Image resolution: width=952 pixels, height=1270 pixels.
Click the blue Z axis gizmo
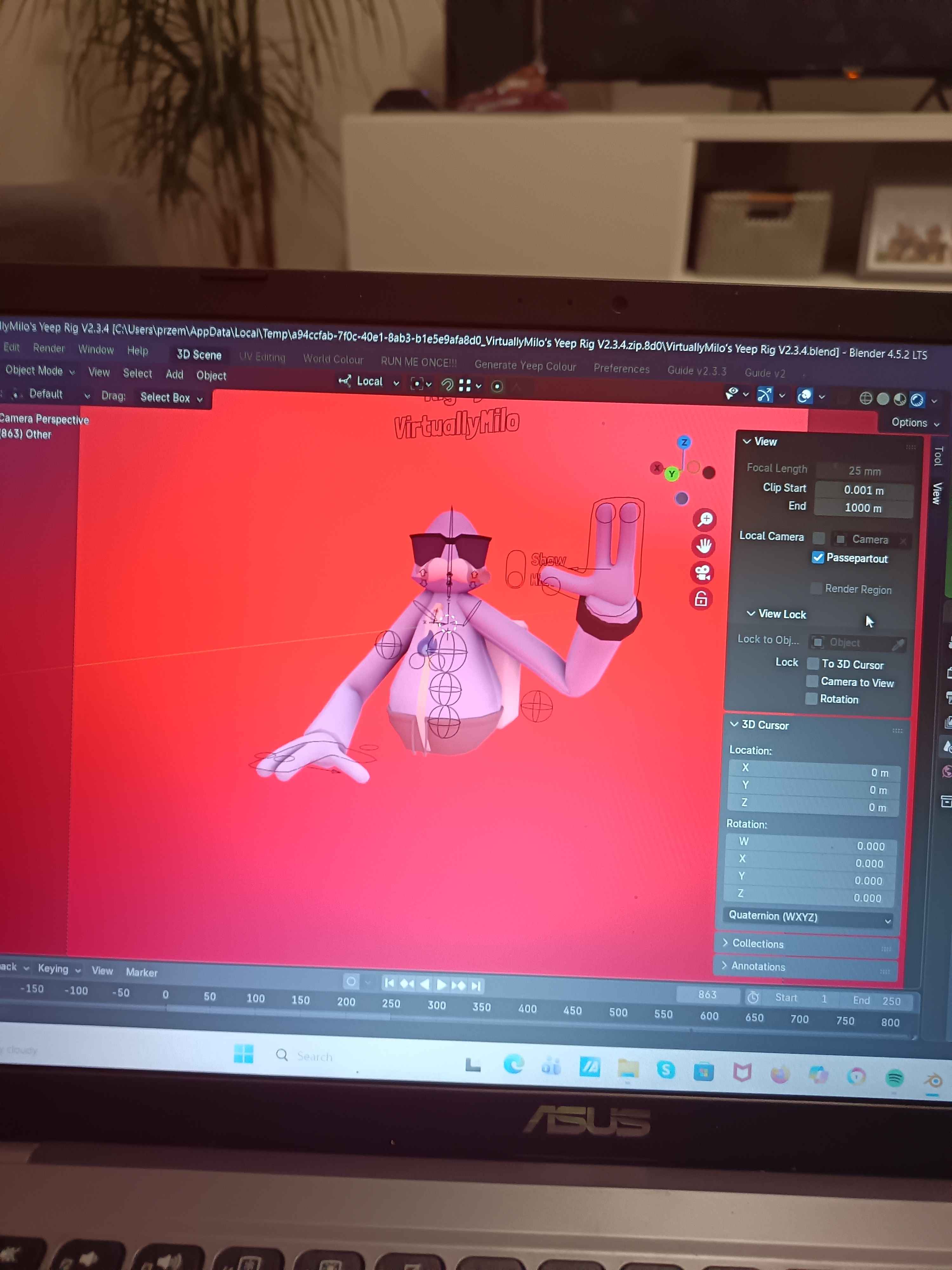(x=684, y=442)
